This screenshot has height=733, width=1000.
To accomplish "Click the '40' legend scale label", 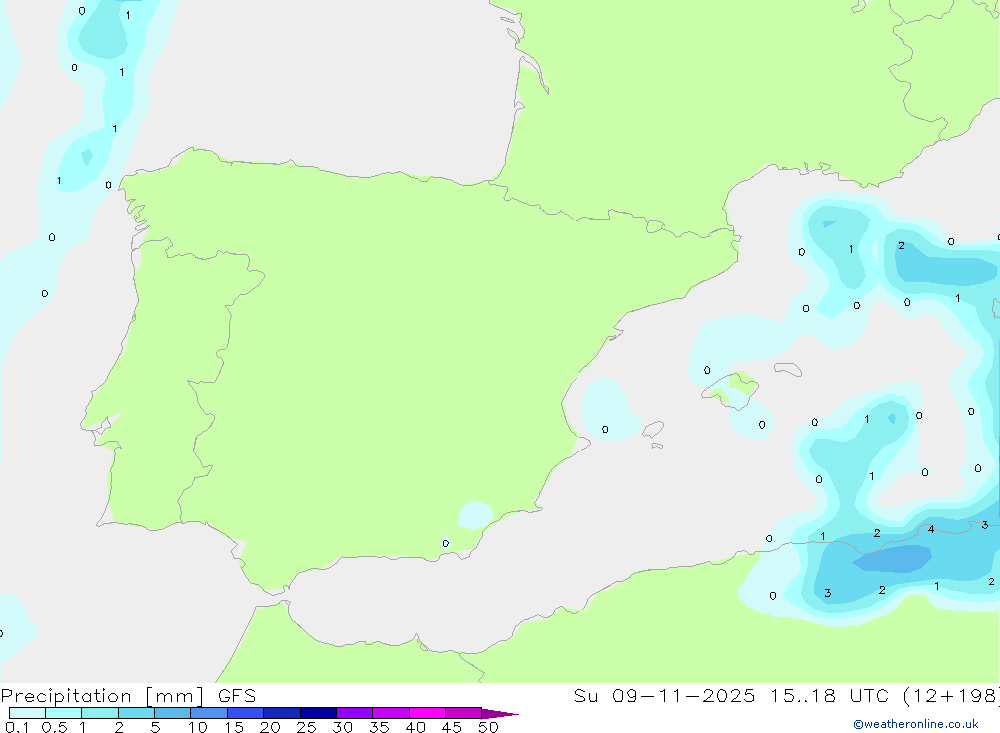I will pyautogui.click(x=416, y=727).
